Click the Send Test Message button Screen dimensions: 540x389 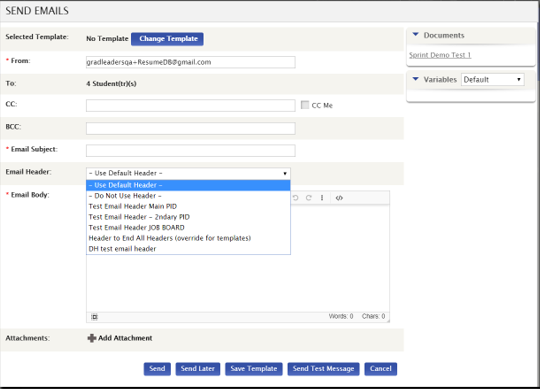point(323,369)
